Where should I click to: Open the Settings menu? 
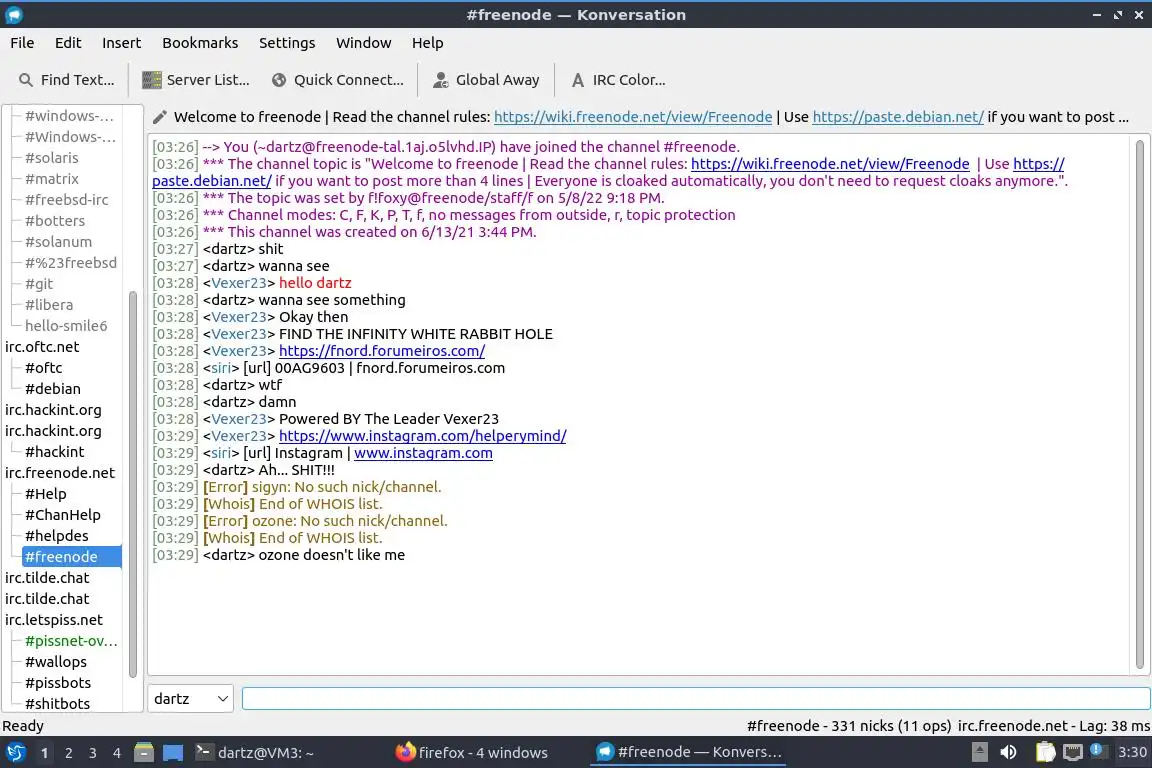287,43
